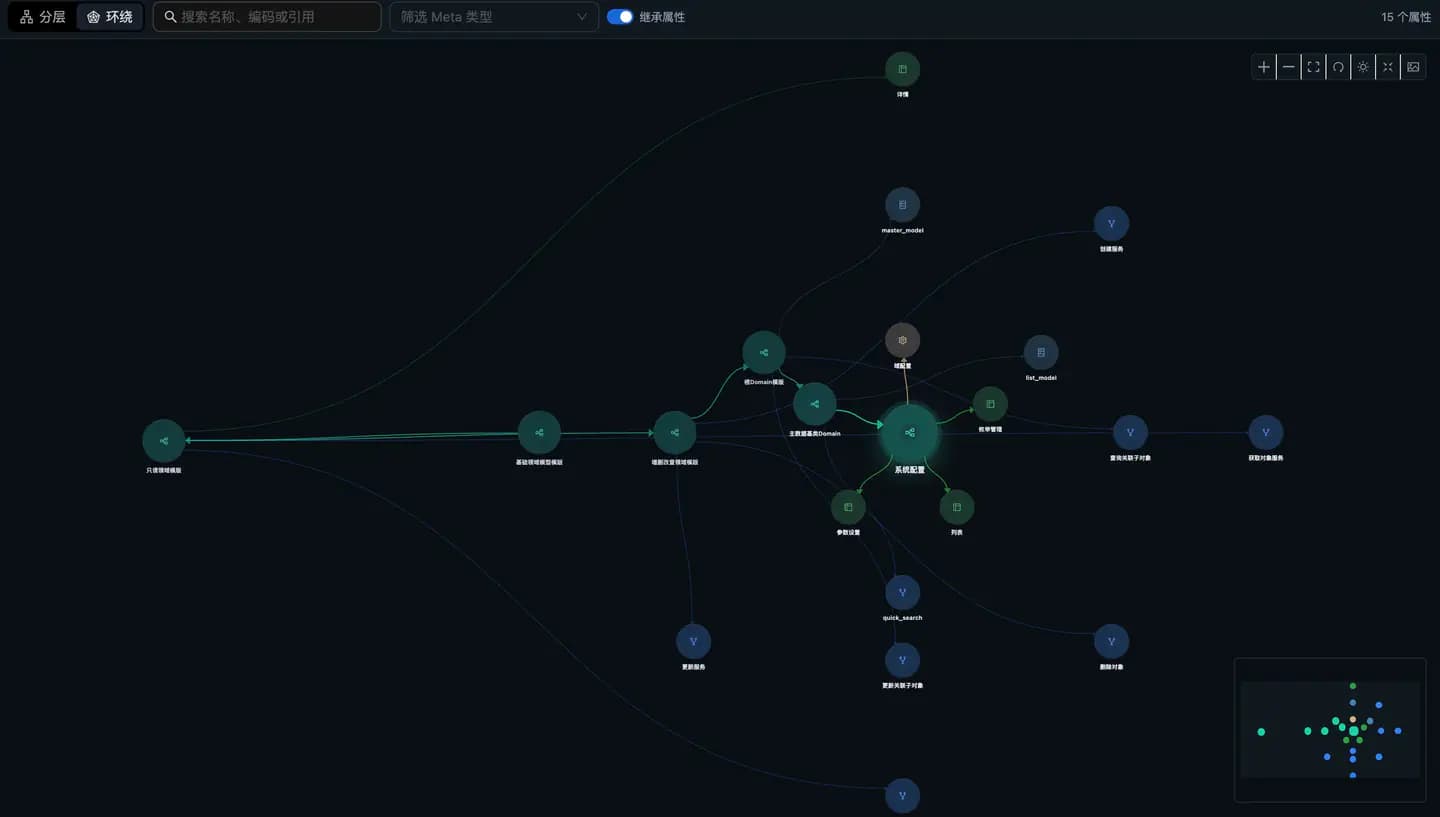The height and width of the screenshot is (817, 1440).
Task: Select the list_model node
Action: pos(1041,352)
